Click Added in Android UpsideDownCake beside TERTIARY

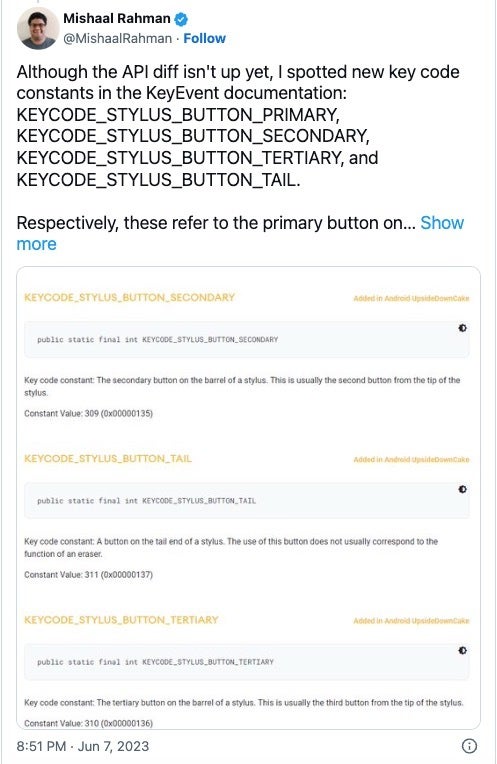[411, 621]
